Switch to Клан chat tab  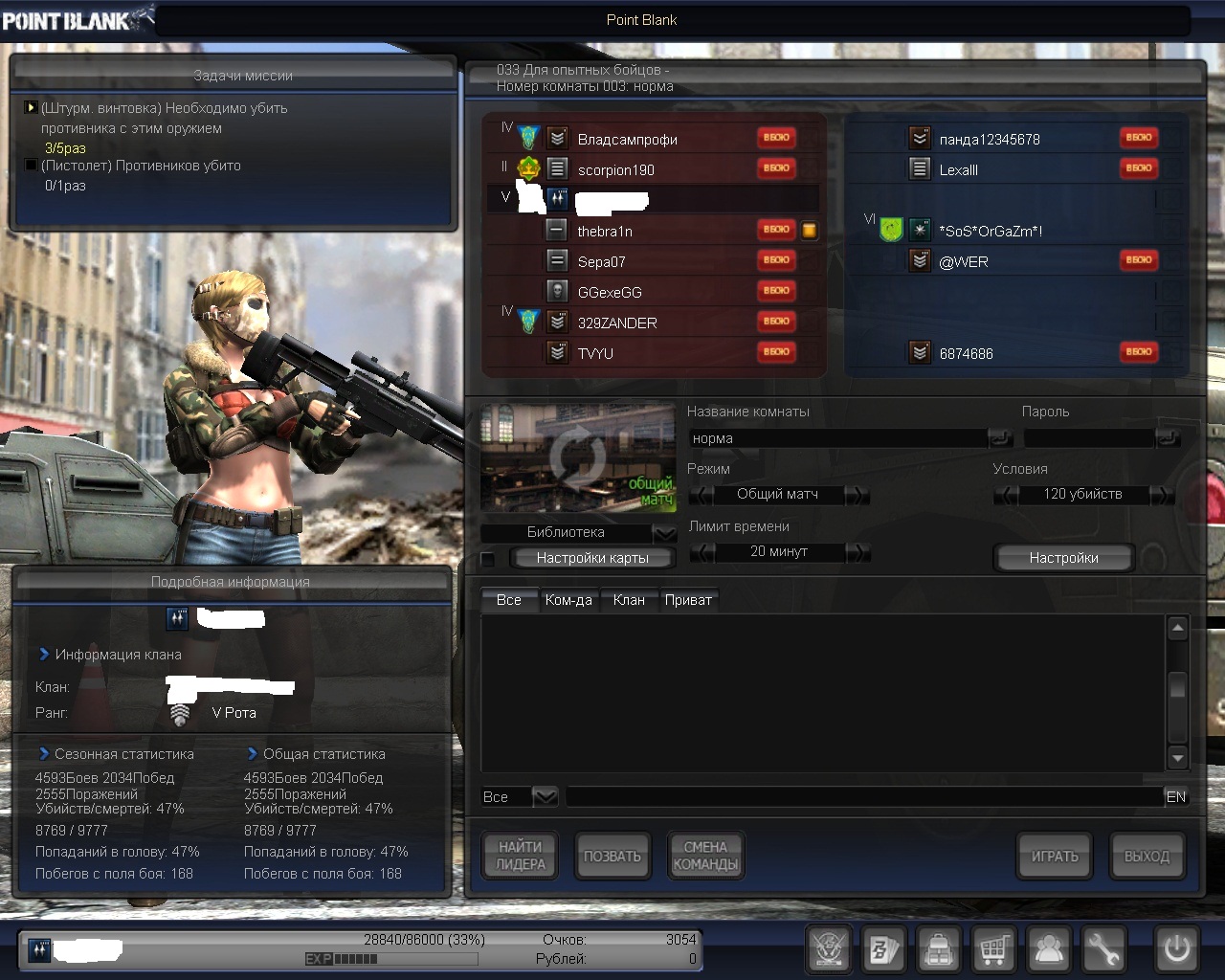click(629, 600)
